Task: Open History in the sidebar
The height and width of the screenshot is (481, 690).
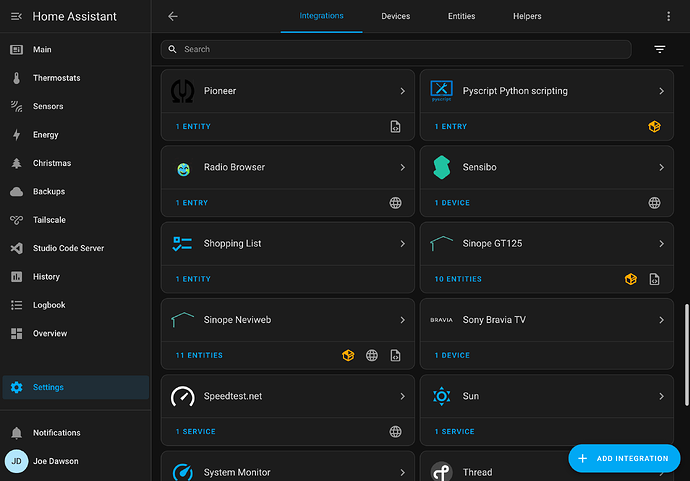Action: click(76, 277)
